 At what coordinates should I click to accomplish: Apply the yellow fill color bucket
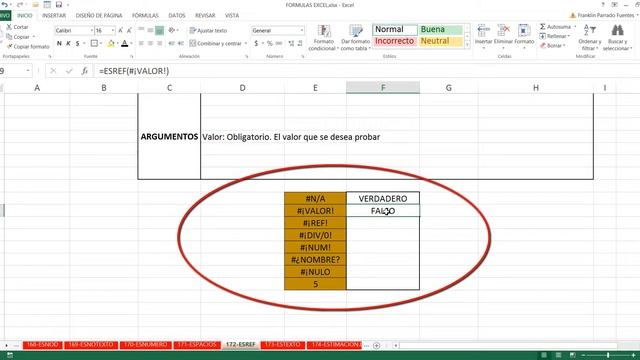(x=111, y=43)
